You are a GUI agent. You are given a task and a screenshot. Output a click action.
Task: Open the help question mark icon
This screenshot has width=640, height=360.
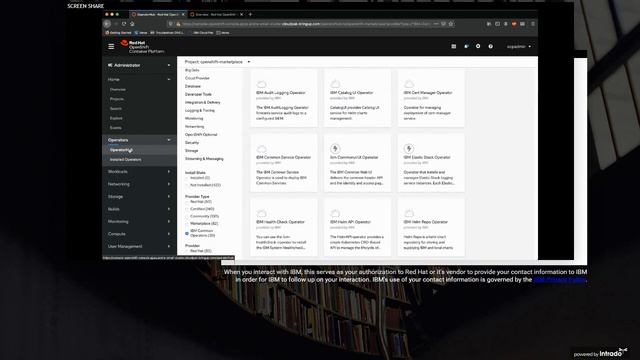pyautogui.click(x=490, y=47)
